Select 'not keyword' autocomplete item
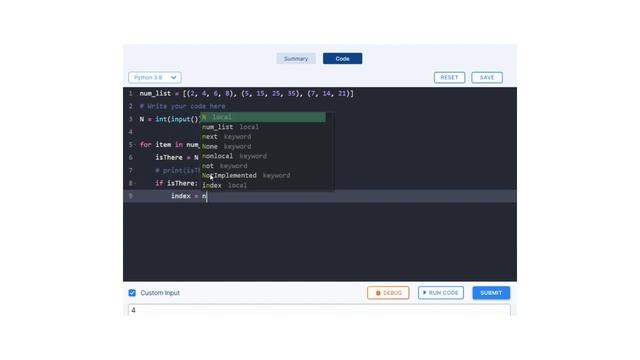640x360 pixels. pos(263,166)
